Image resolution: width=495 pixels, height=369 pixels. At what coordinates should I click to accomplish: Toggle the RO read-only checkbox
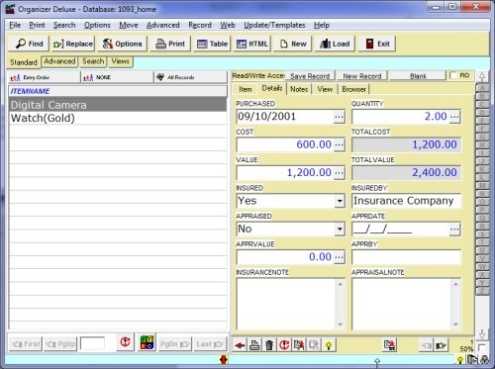click(x=453, y=75)
